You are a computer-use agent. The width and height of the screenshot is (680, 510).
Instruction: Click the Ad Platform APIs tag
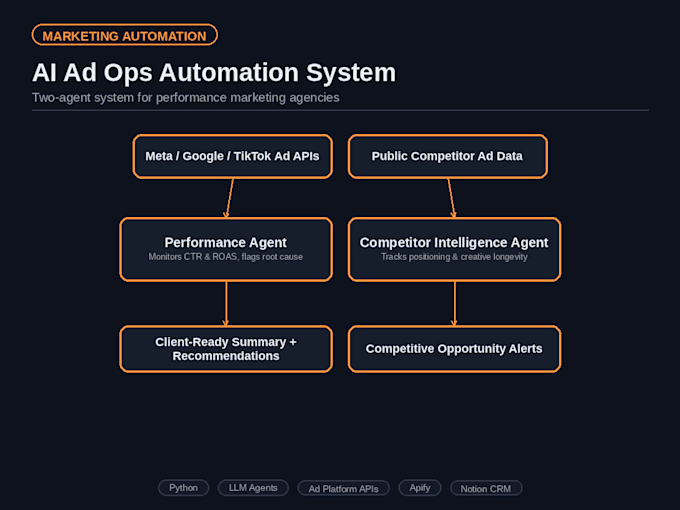tap(343, 489)
